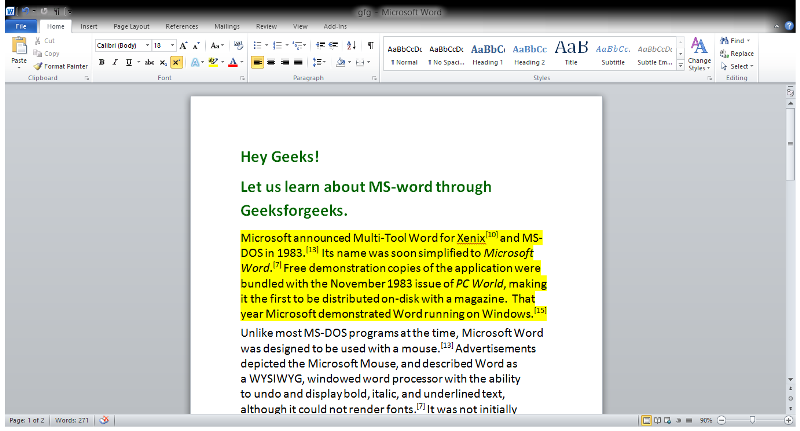This screenshot has height=431, width=800.
Task: Toggle Underline formatting
Action: tap(129, 62)
